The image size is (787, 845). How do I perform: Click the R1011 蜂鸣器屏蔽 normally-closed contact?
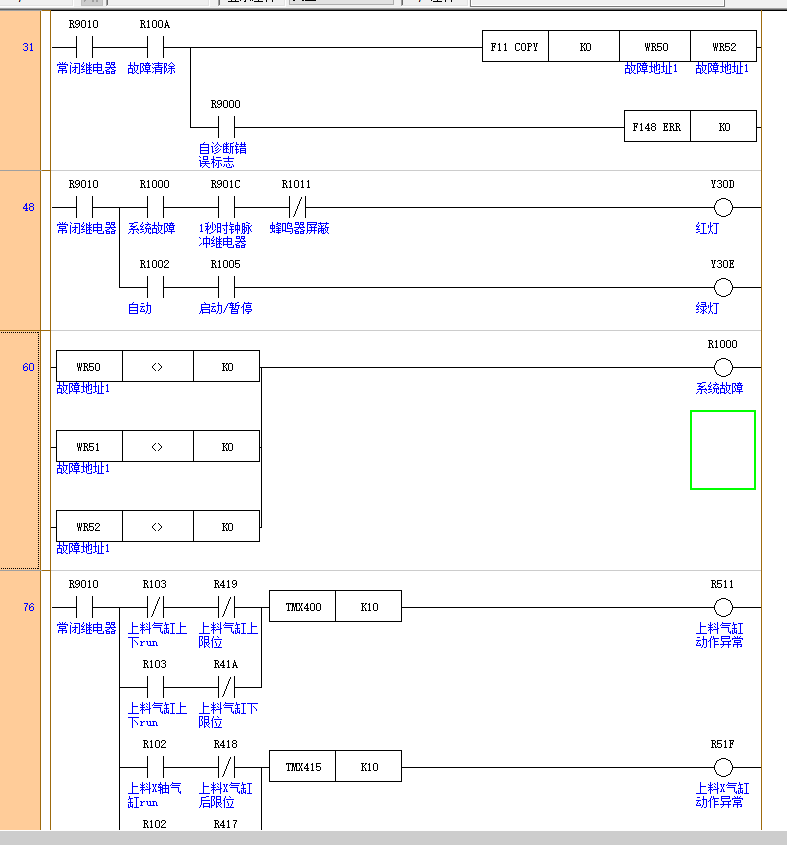tap(296, 207)
